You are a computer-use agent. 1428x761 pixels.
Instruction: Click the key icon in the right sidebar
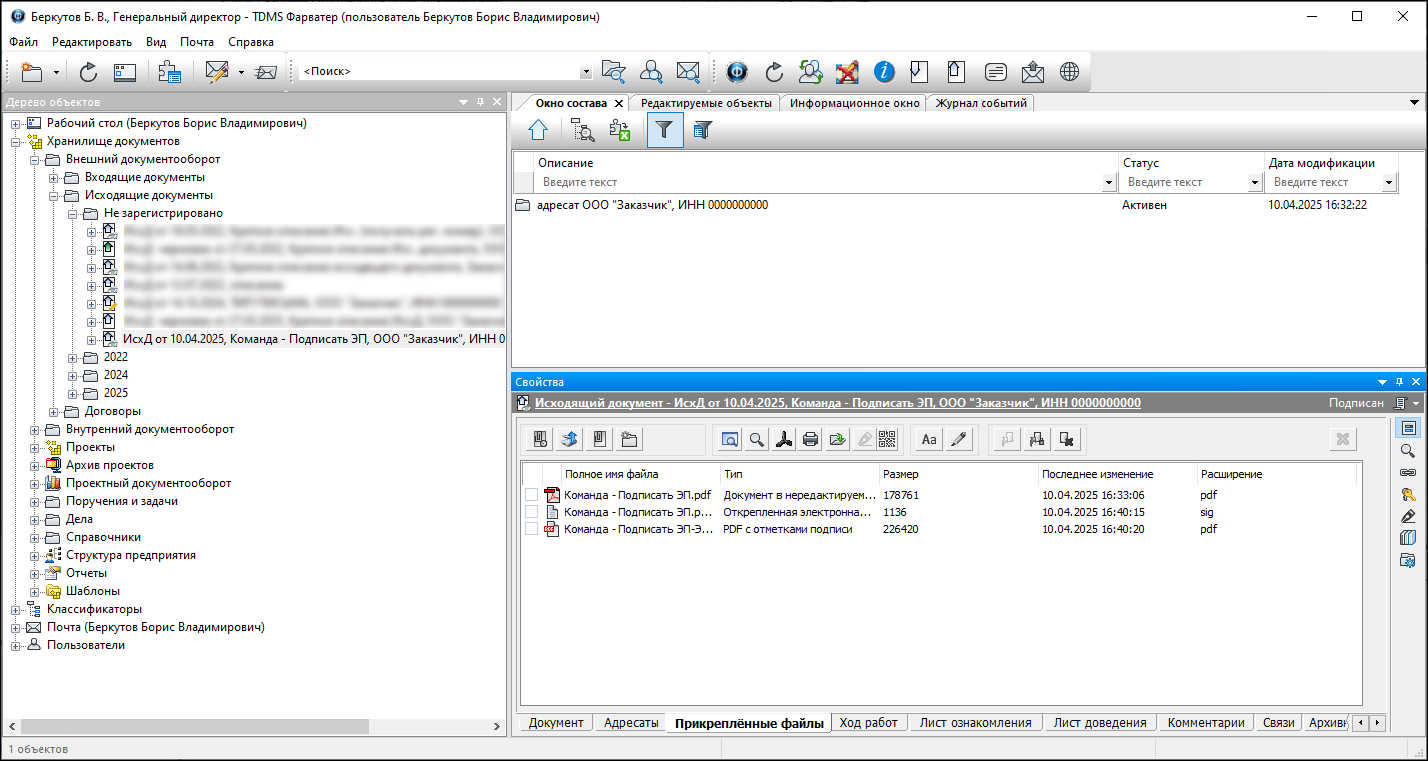tap(1408, 494)
